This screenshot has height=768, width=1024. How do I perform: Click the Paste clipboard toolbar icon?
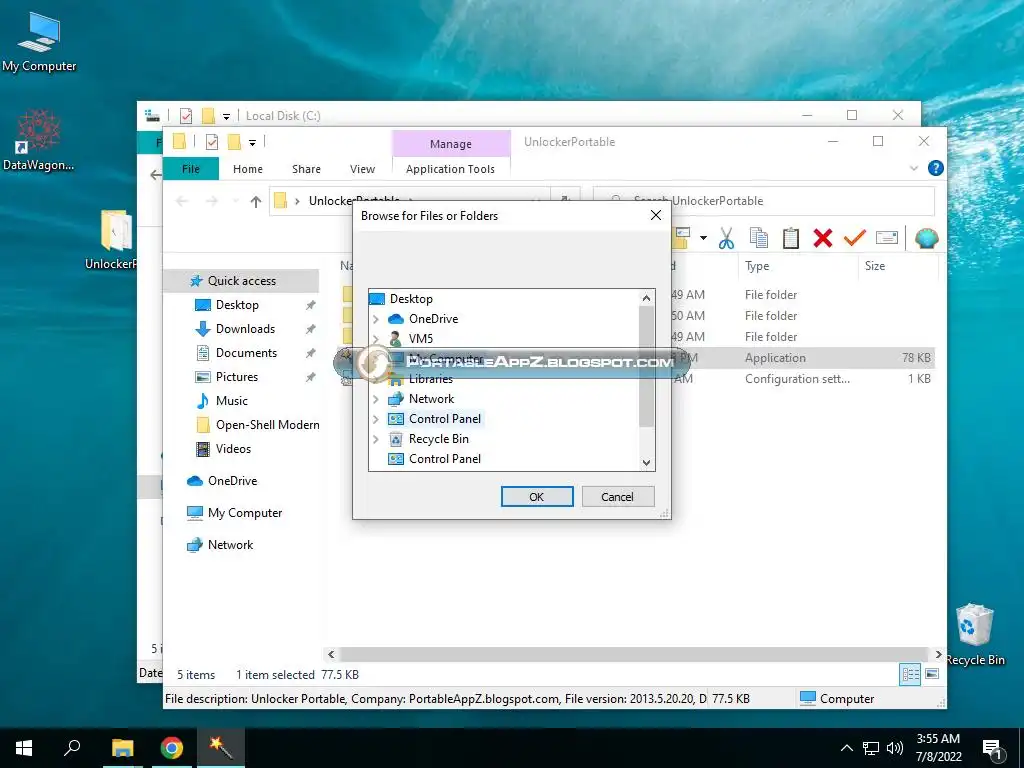(x=790, y=238)
